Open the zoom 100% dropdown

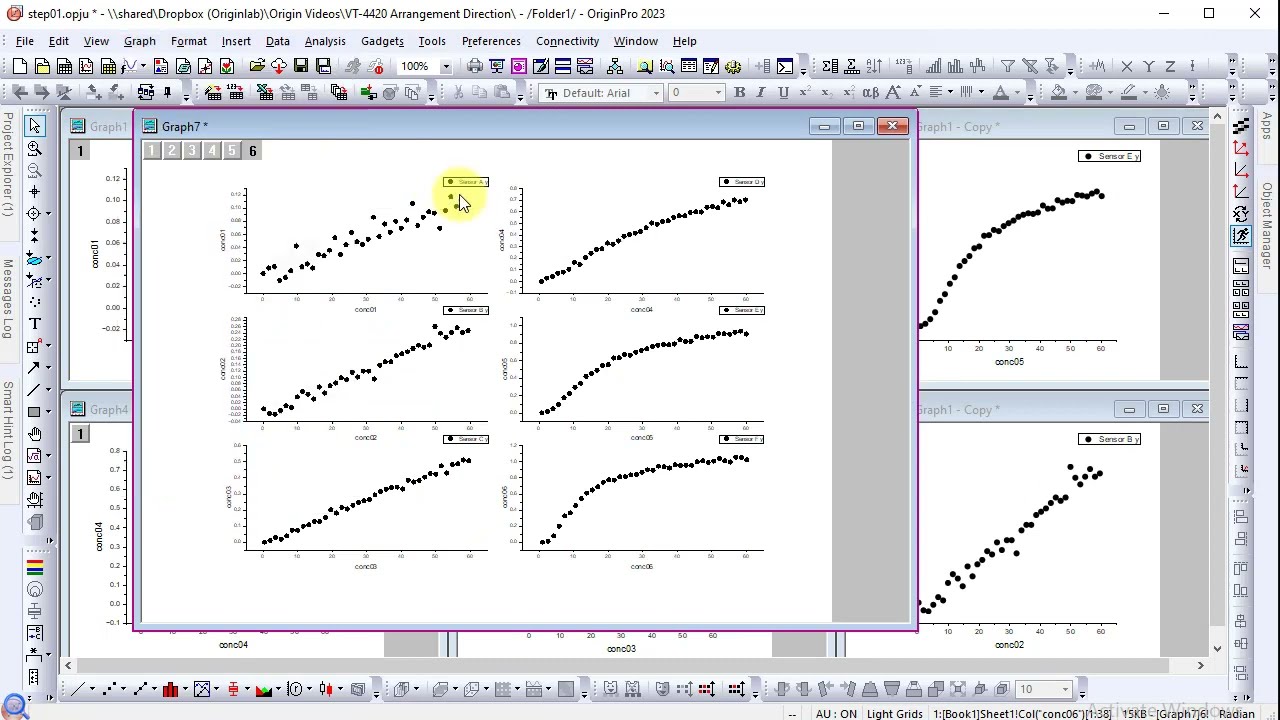pos(445,67)
